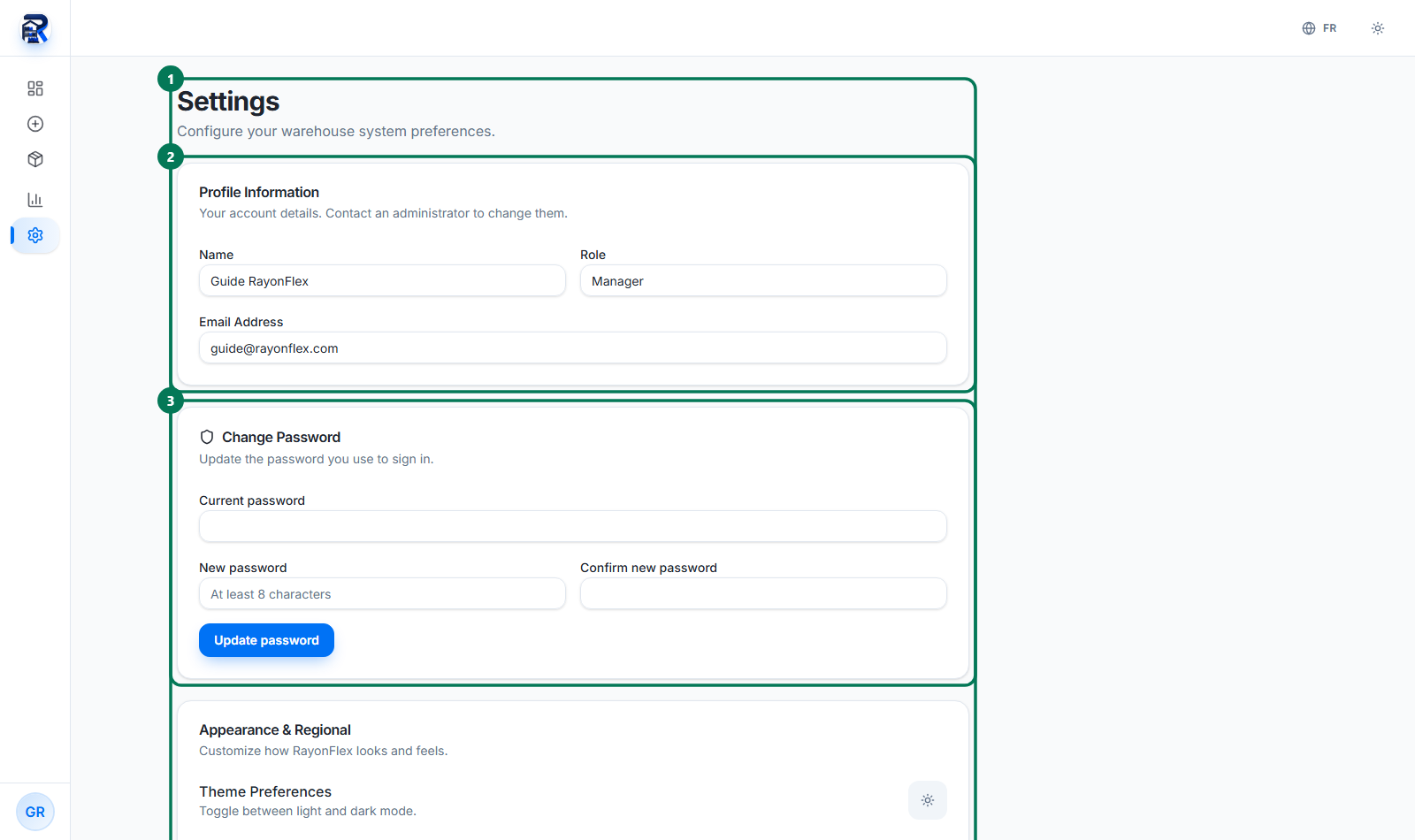Open the package box icon in sidebar

tap(35, 159)
